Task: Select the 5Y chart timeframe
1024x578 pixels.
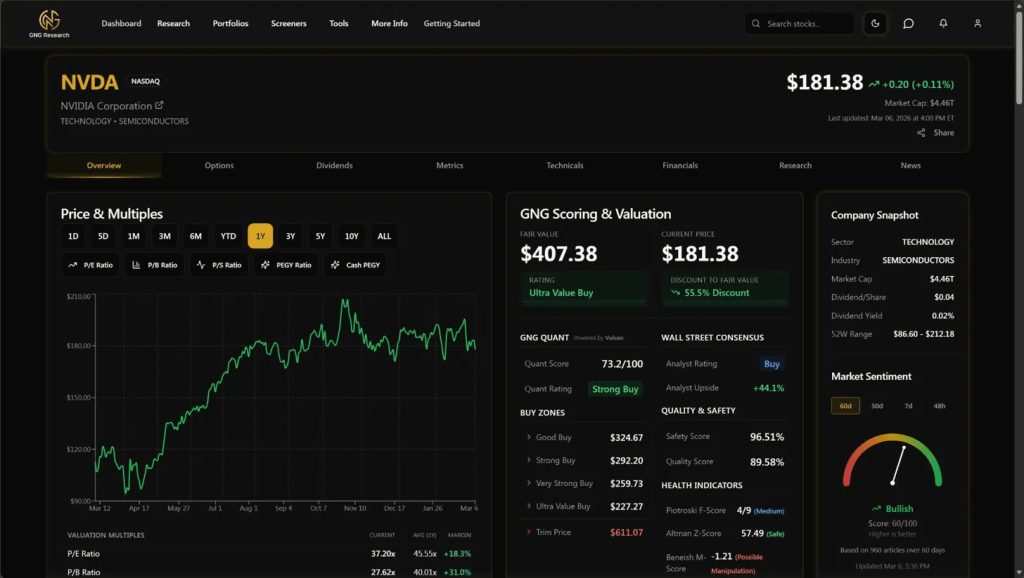Action: (x=320, y=236)
